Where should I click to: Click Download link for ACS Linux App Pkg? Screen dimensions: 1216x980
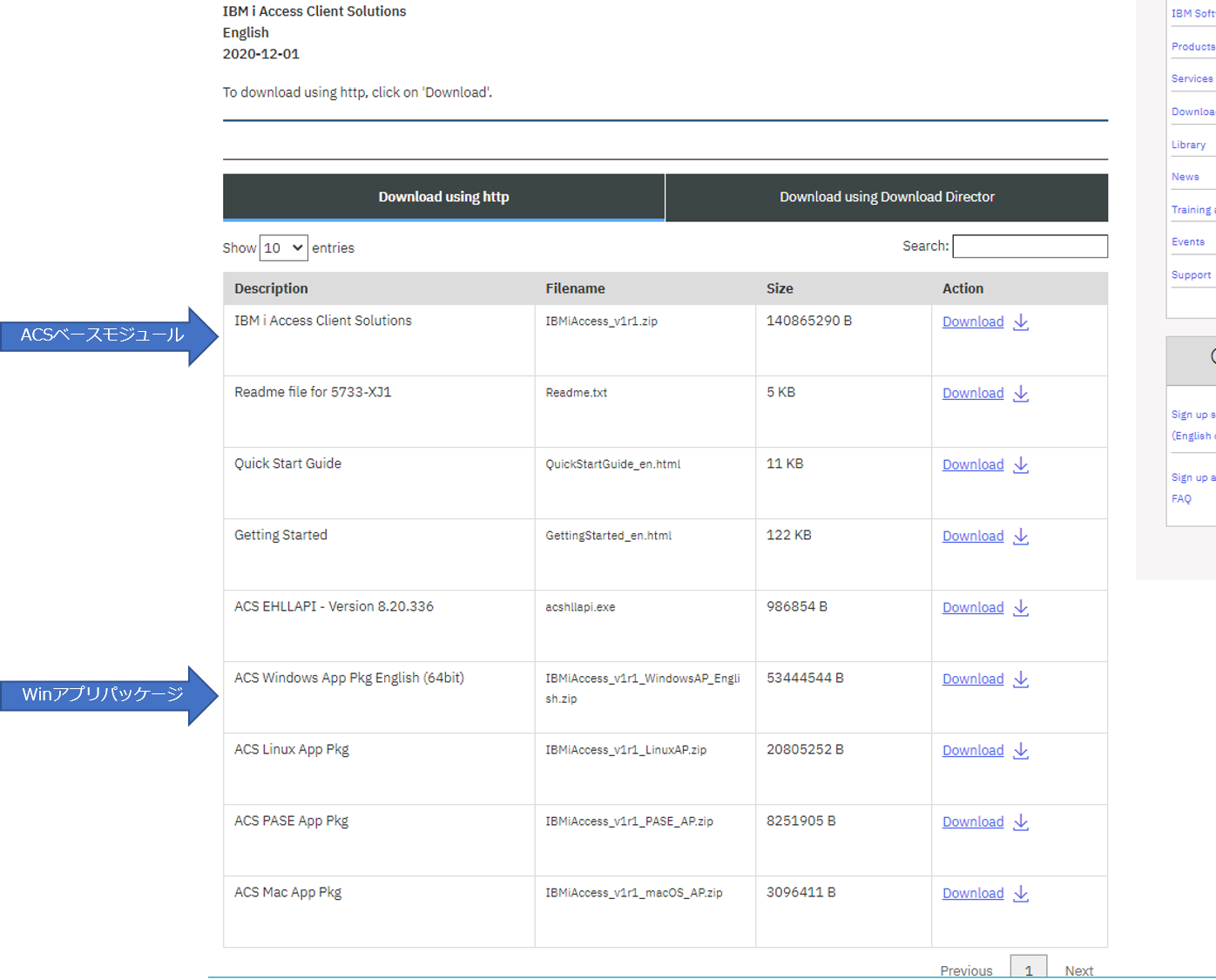[973, 751]
